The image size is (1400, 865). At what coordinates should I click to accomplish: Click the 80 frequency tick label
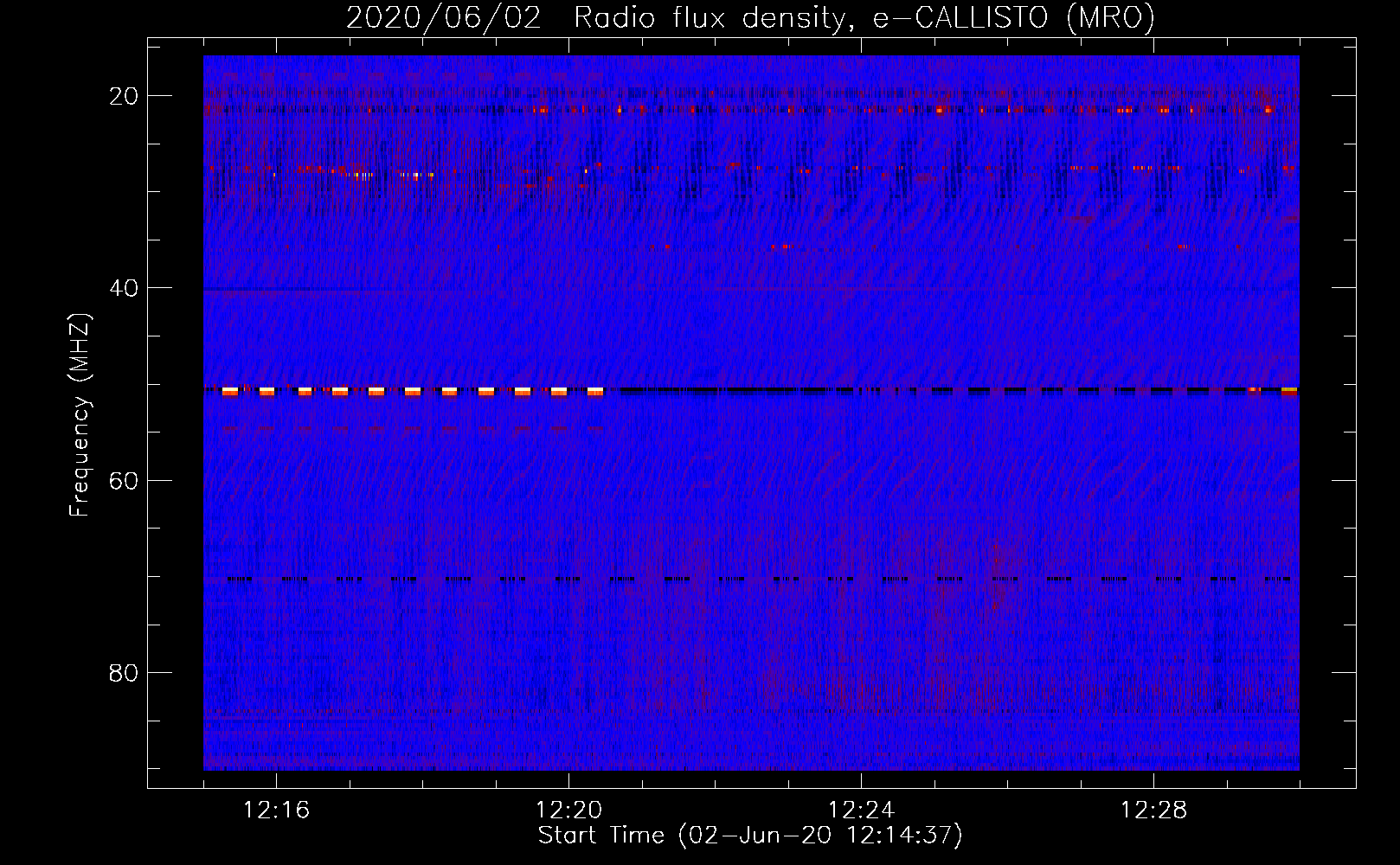click(124, 672)
